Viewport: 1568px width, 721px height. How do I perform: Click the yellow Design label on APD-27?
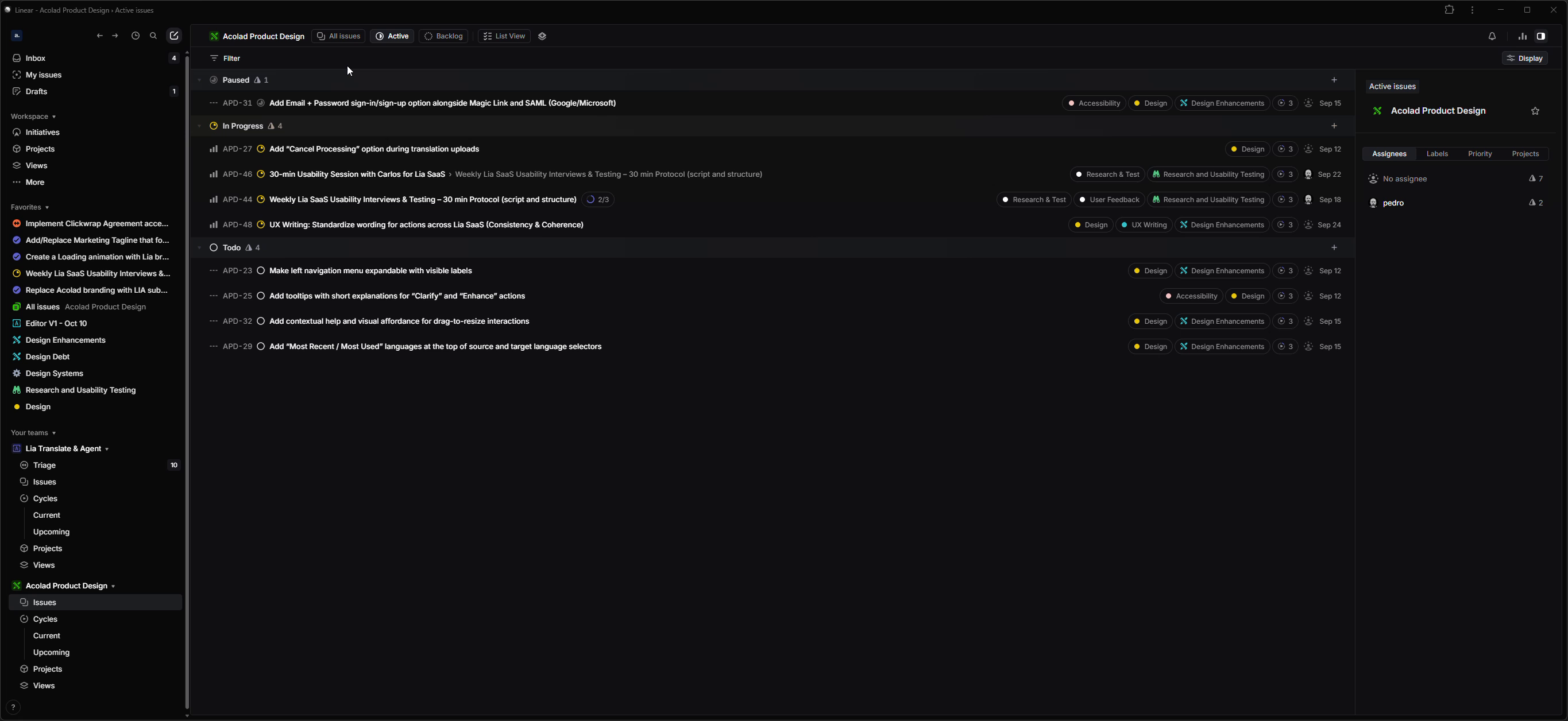coord(1247,149)
